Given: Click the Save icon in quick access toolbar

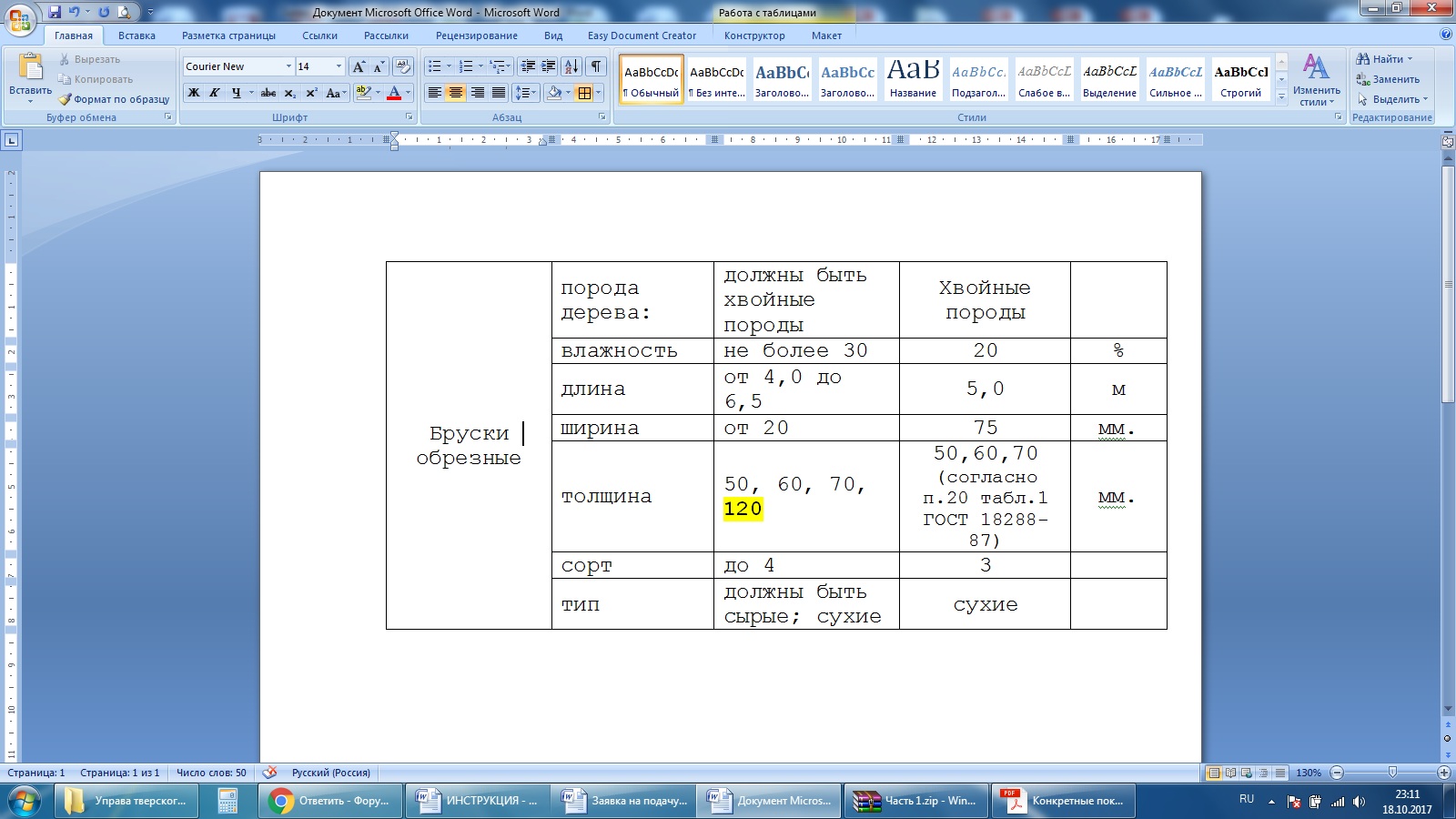Looking at the screenshot, I should point(55,12).
